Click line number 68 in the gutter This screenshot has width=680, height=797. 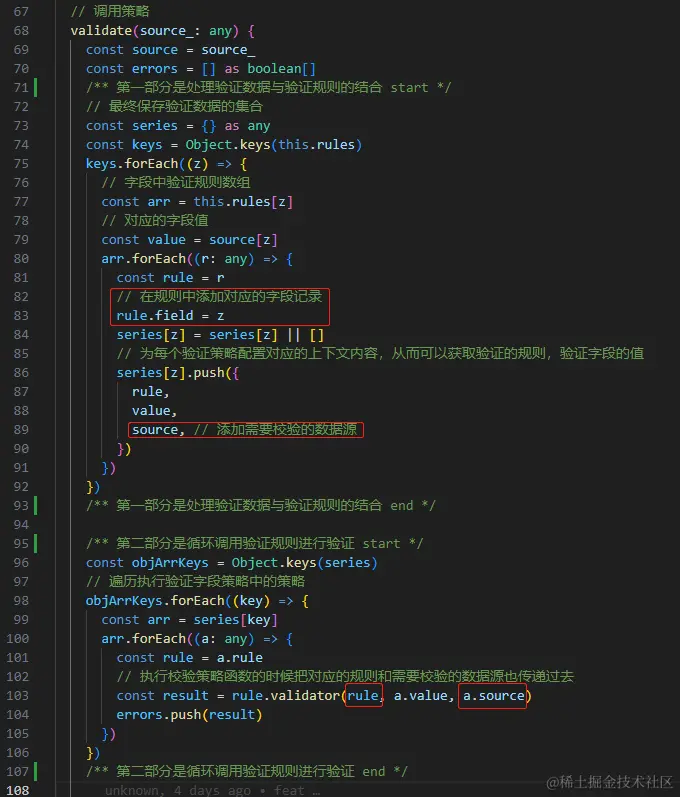click(21, 31)
